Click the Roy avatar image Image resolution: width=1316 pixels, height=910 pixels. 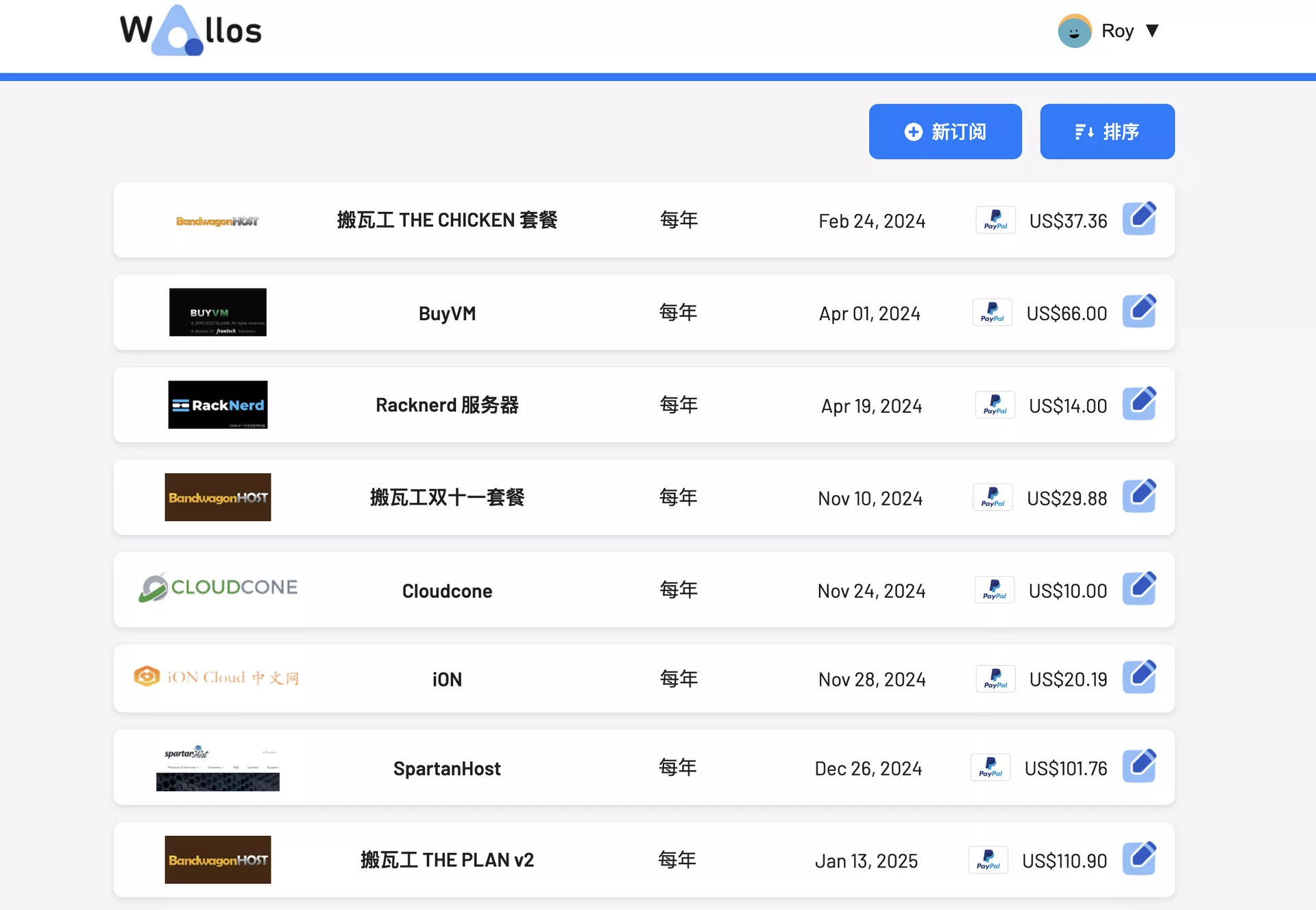pyautogui.click(x=1074, y=31)
